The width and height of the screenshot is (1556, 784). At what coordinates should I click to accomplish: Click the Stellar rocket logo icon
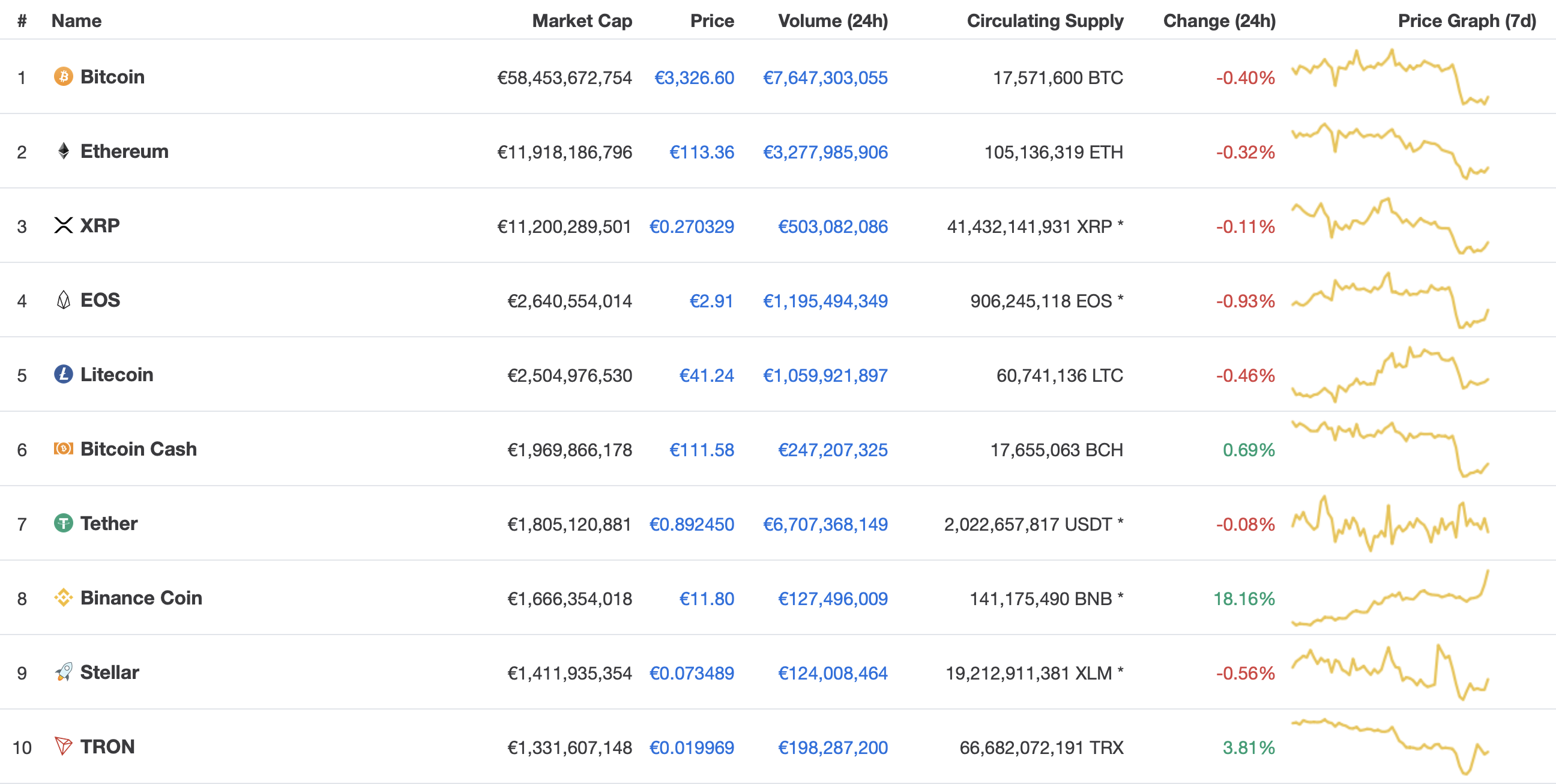tap(64, 672)
